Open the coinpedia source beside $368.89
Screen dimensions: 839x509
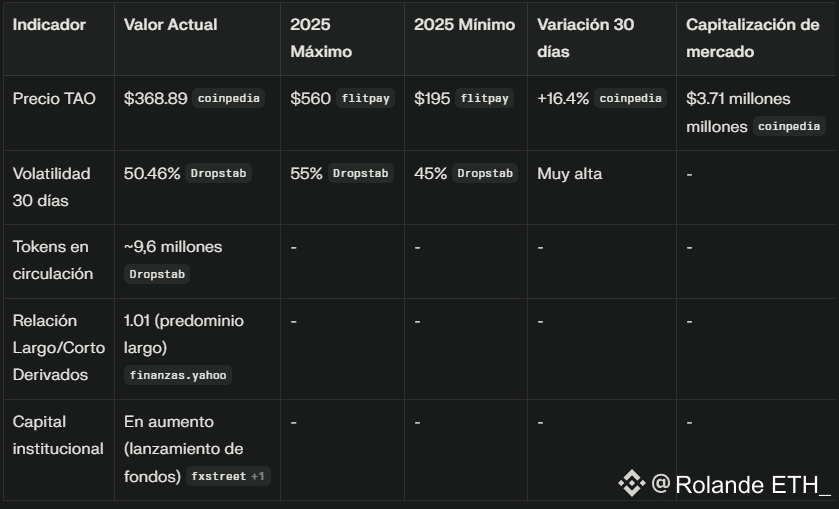click(229, 99)
